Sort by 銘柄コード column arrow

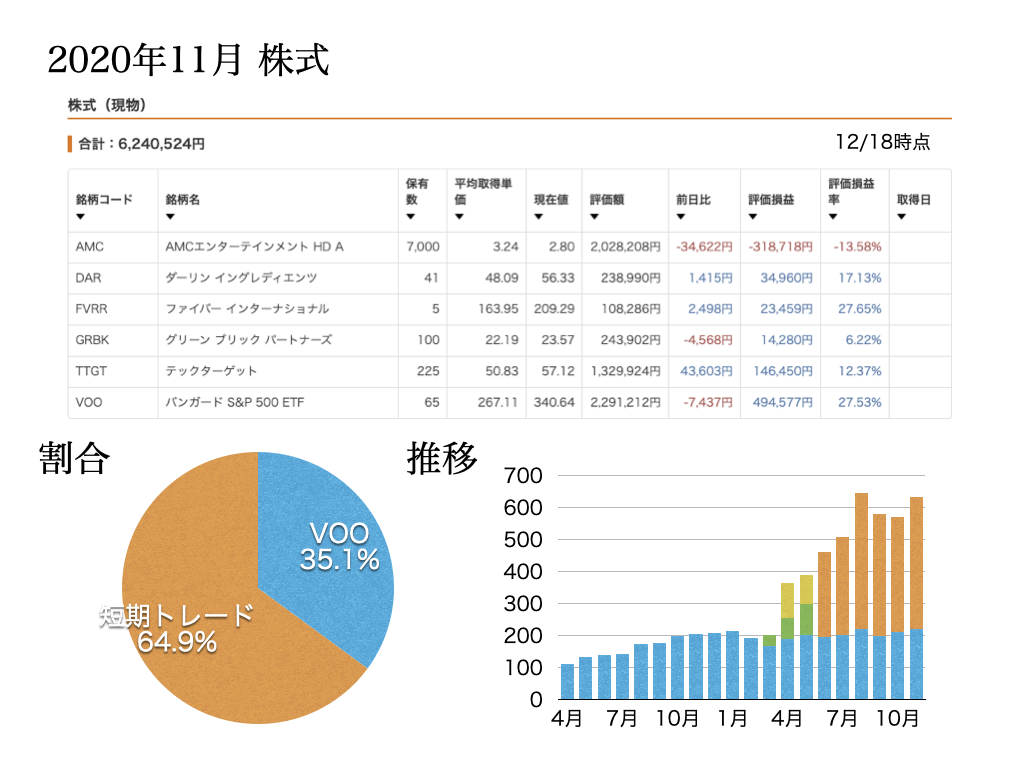80,217
